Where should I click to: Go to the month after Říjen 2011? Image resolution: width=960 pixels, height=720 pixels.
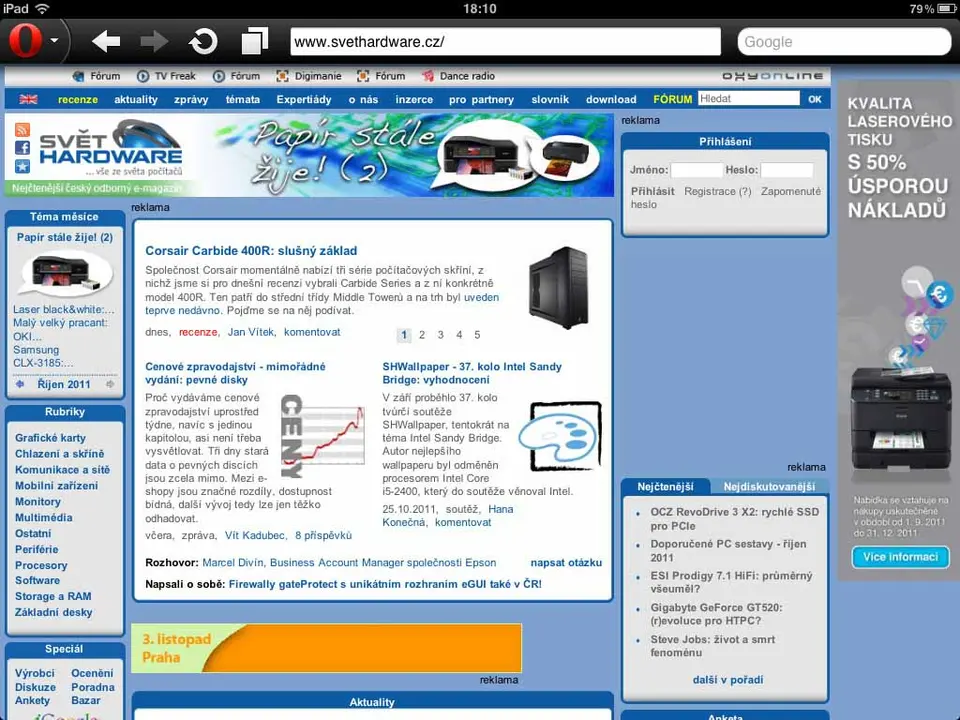tap(110, 384)
